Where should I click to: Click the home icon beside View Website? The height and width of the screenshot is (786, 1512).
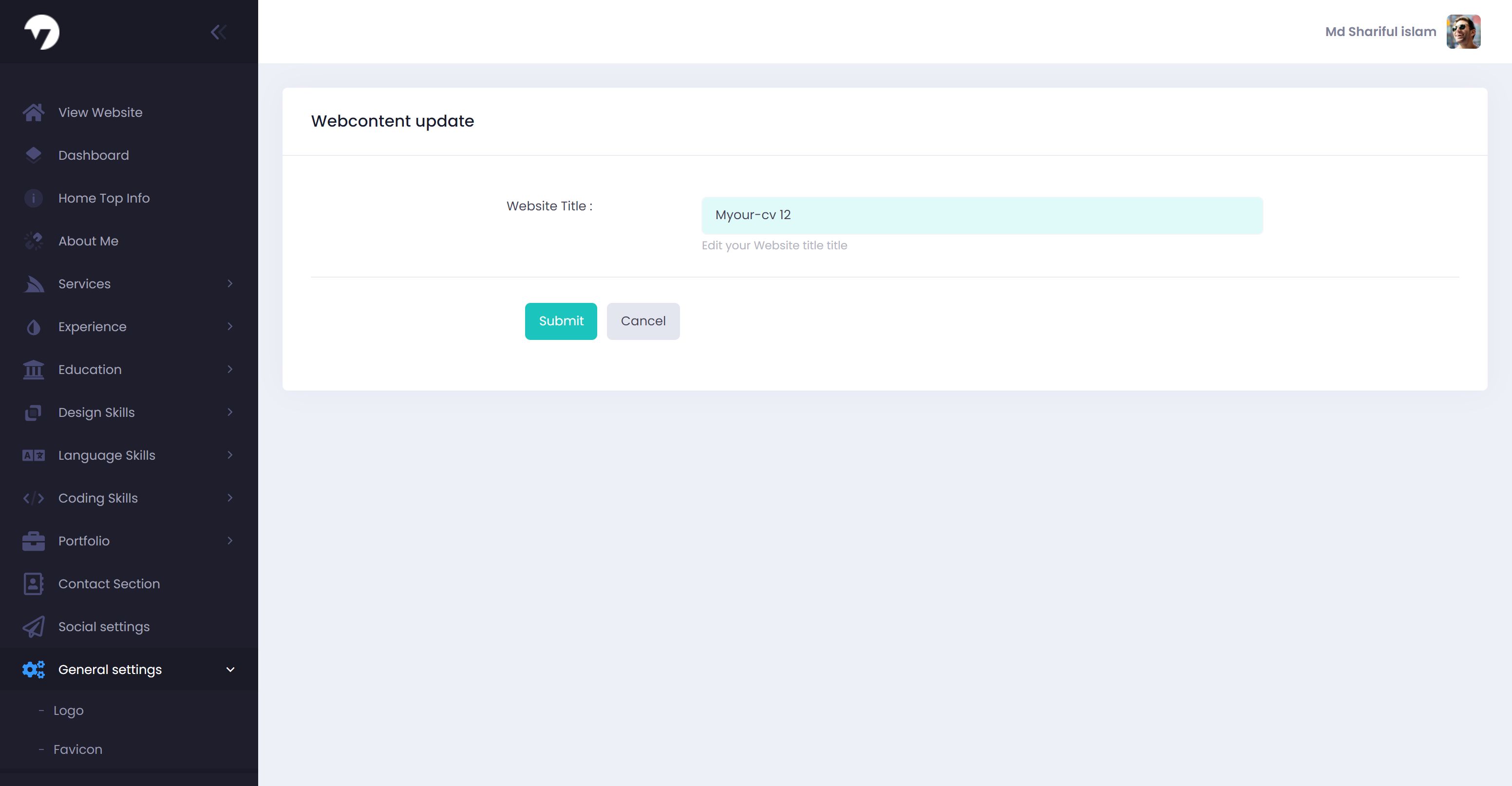(x=34, y=112)
